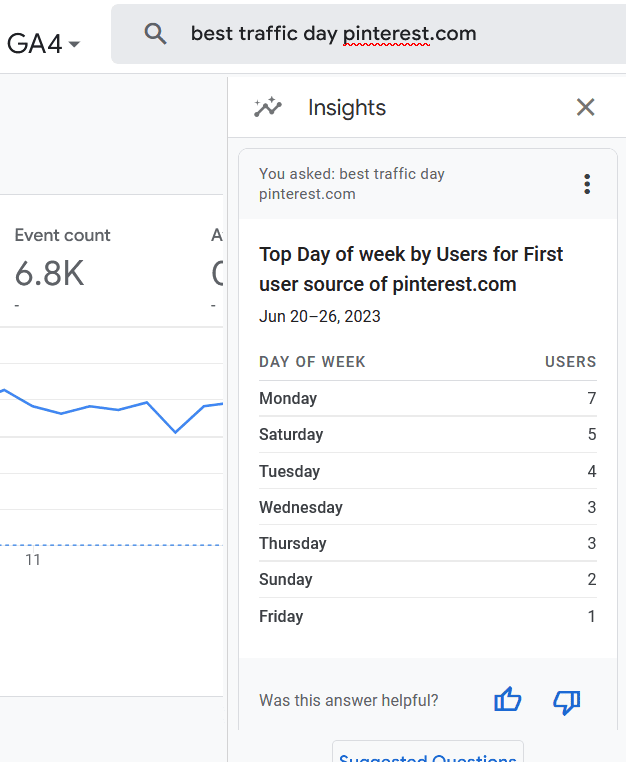Open the three-dot options menu
626x762 pixels.
click(x=587, y=184)
